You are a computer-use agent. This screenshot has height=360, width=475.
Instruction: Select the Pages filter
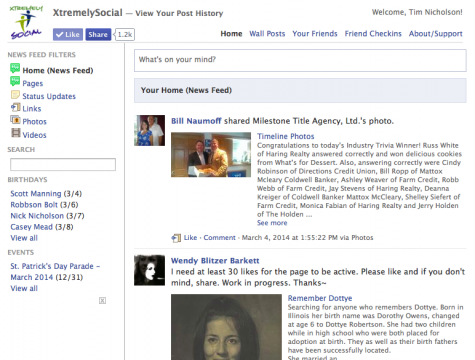click(x=33, y=83)
